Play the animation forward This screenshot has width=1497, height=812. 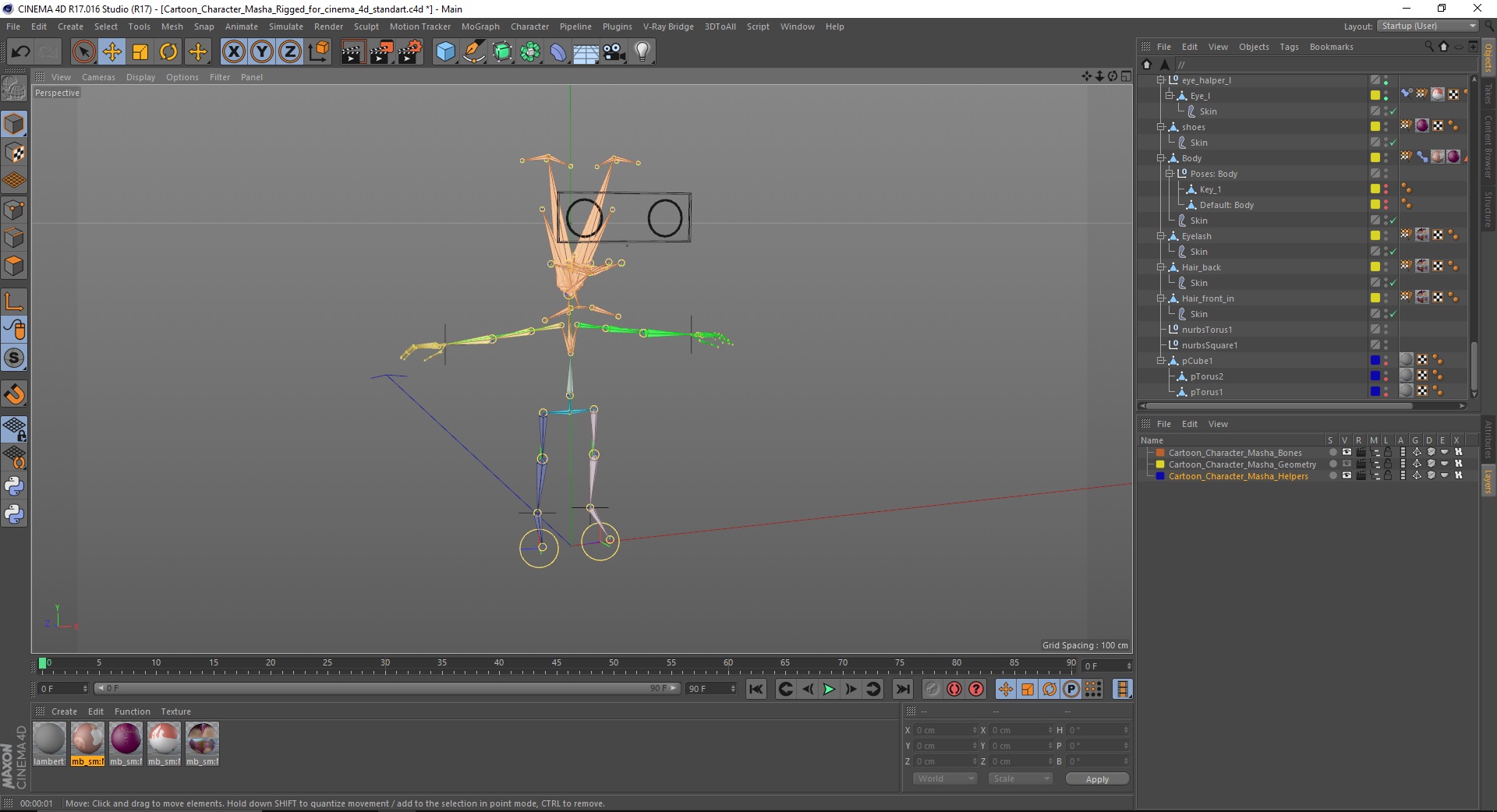829,689
